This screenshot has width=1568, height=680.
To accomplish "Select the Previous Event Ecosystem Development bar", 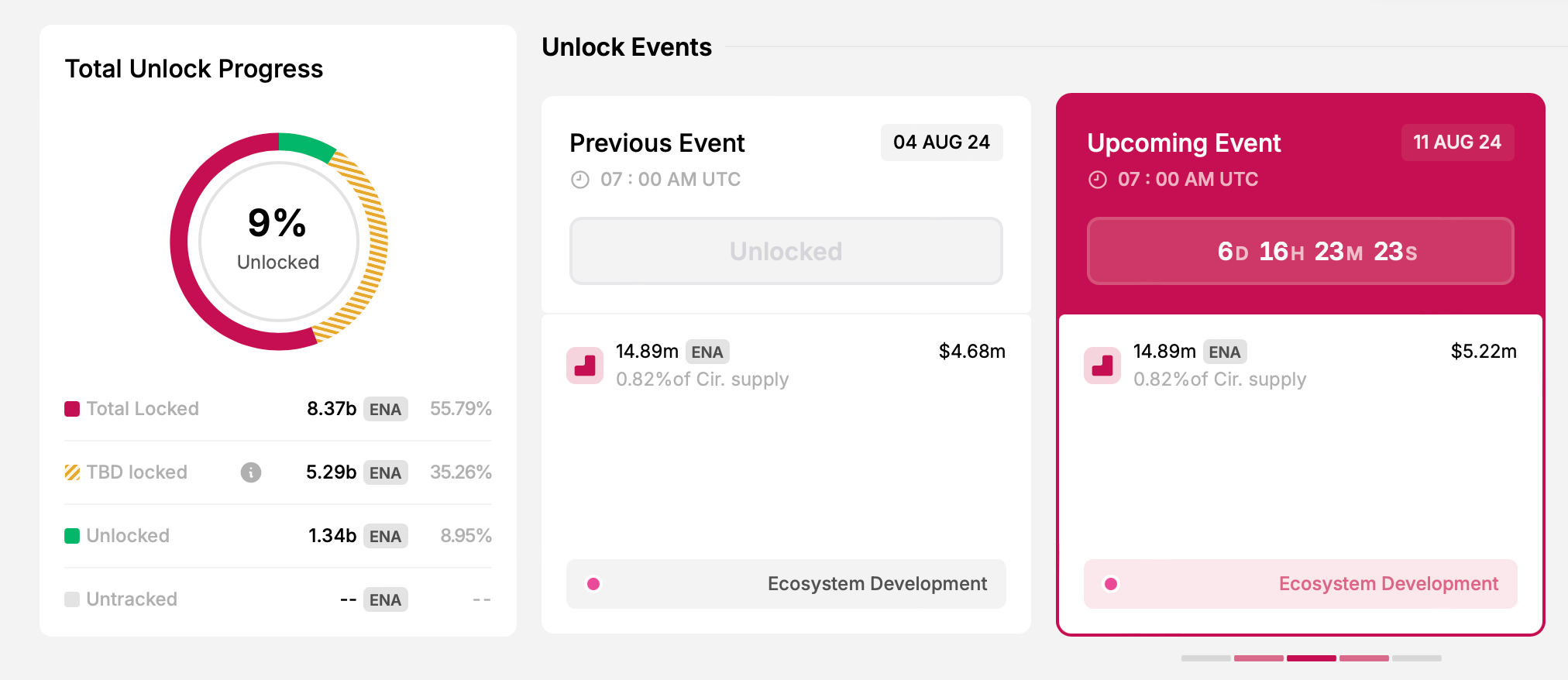I will coord(786,584).
